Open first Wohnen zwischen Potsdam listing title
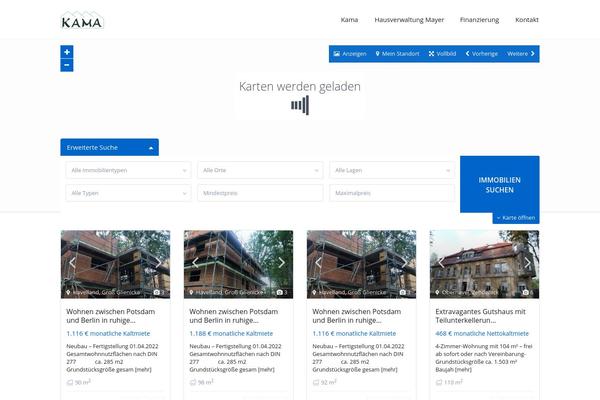Image resolution: width=600 pixels, height=400 pixels. (x=111, y=316)
